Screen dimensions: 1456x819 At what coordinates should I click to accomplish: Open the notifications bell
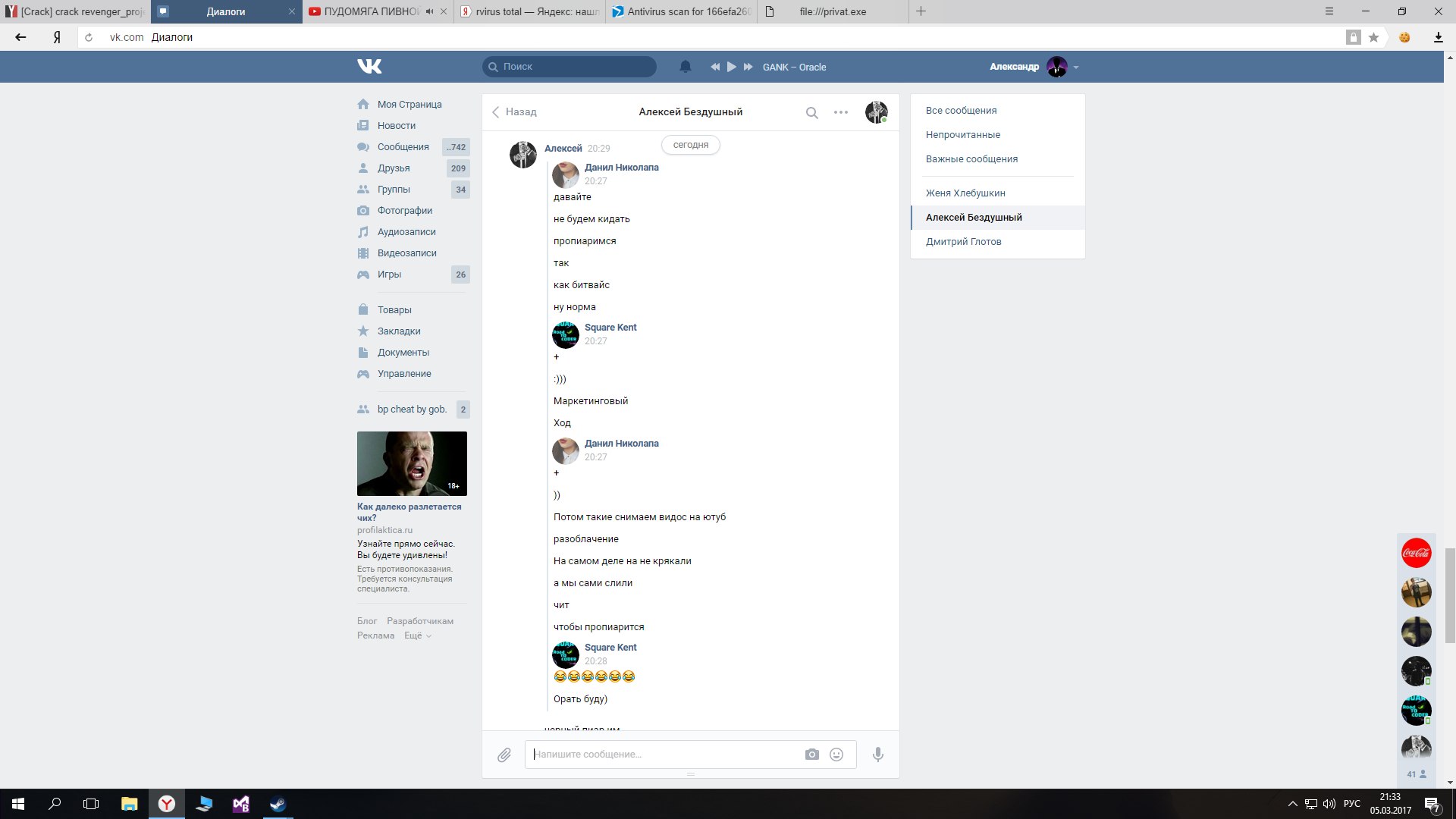686,67
